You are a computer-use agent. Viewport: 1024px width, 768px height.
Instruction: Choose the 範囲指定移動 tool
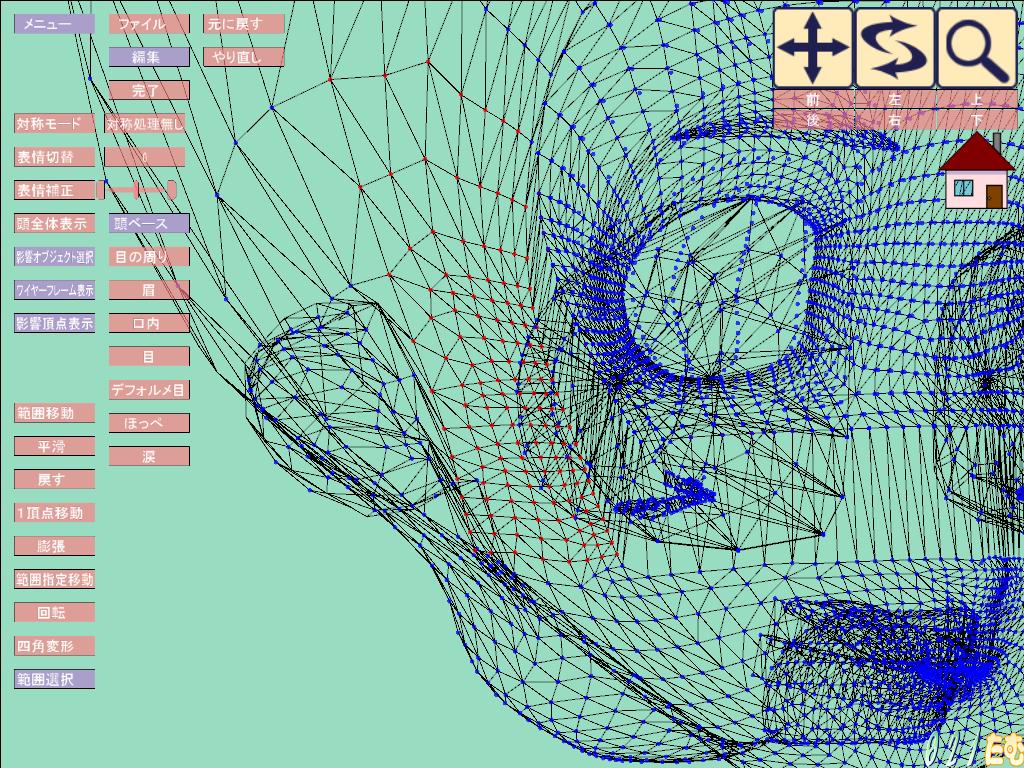click(54, 579)
